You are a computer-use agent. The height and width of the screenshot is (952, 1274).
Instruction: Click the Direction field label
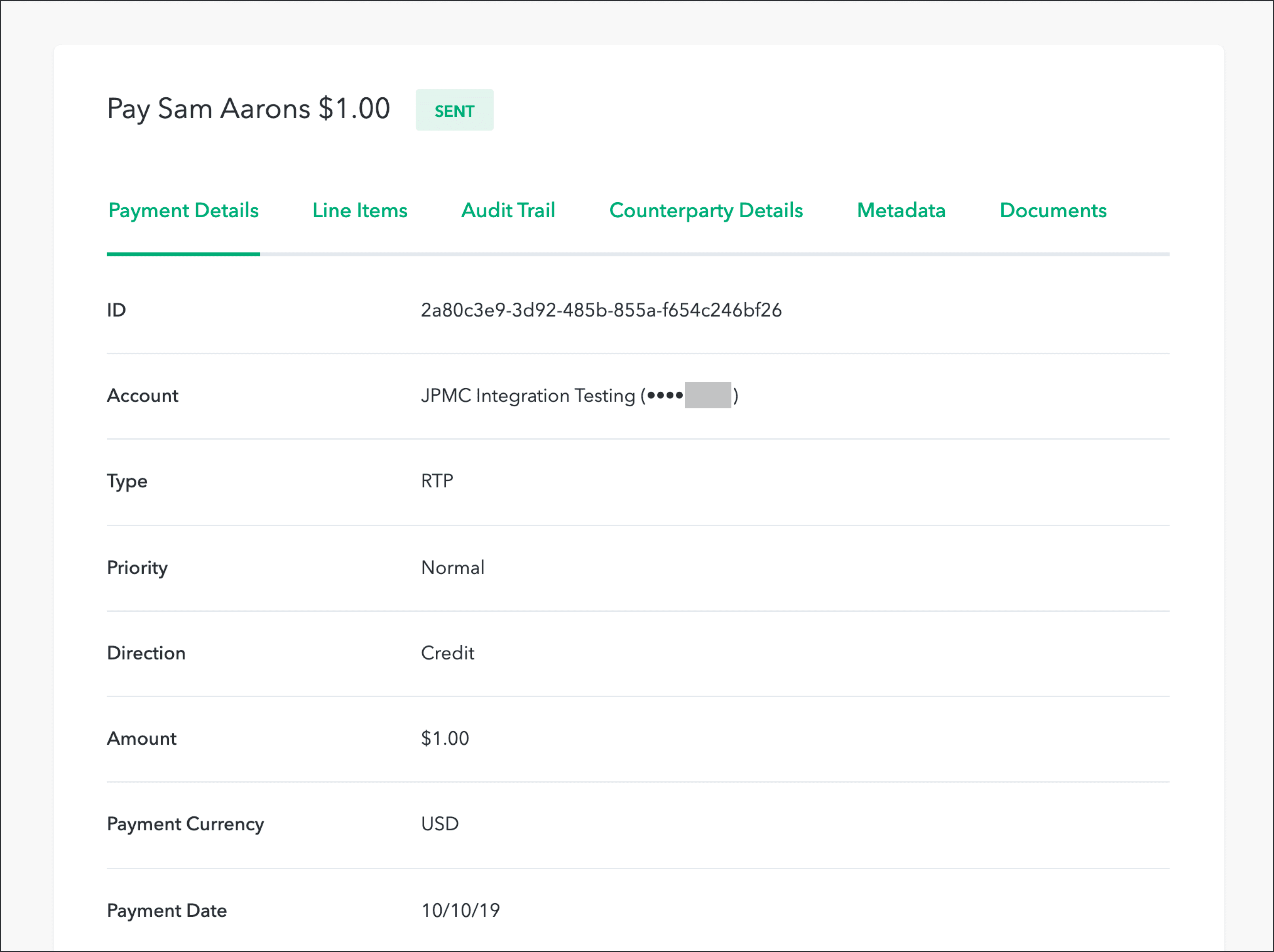146,653
